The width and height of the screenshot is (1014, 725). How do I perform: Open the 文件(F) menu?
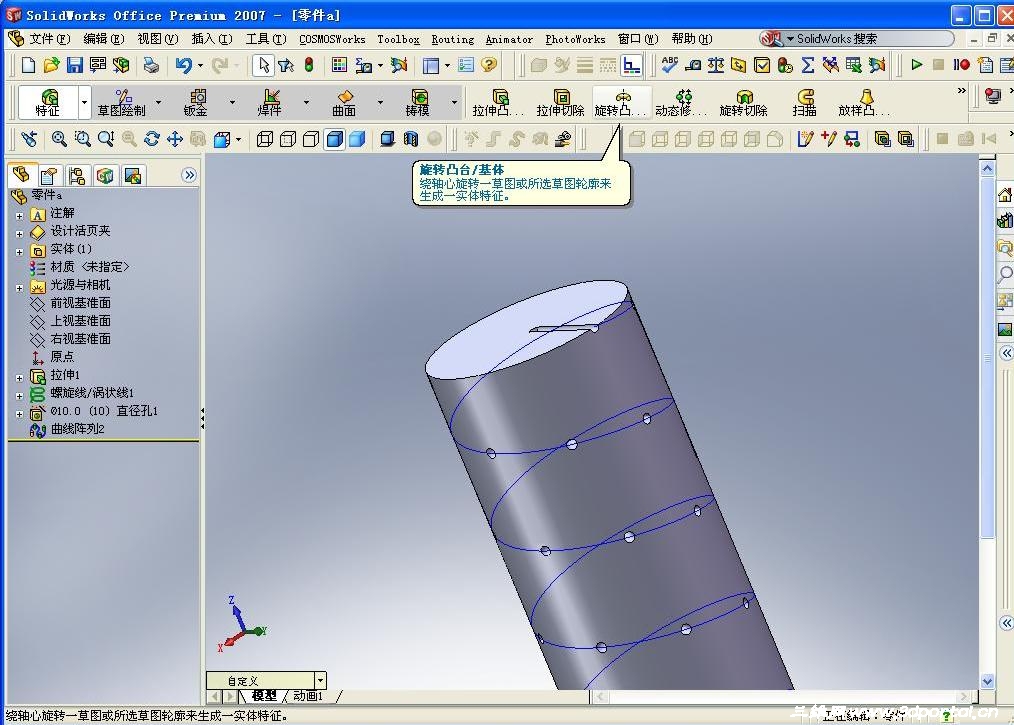coord(49,39)
